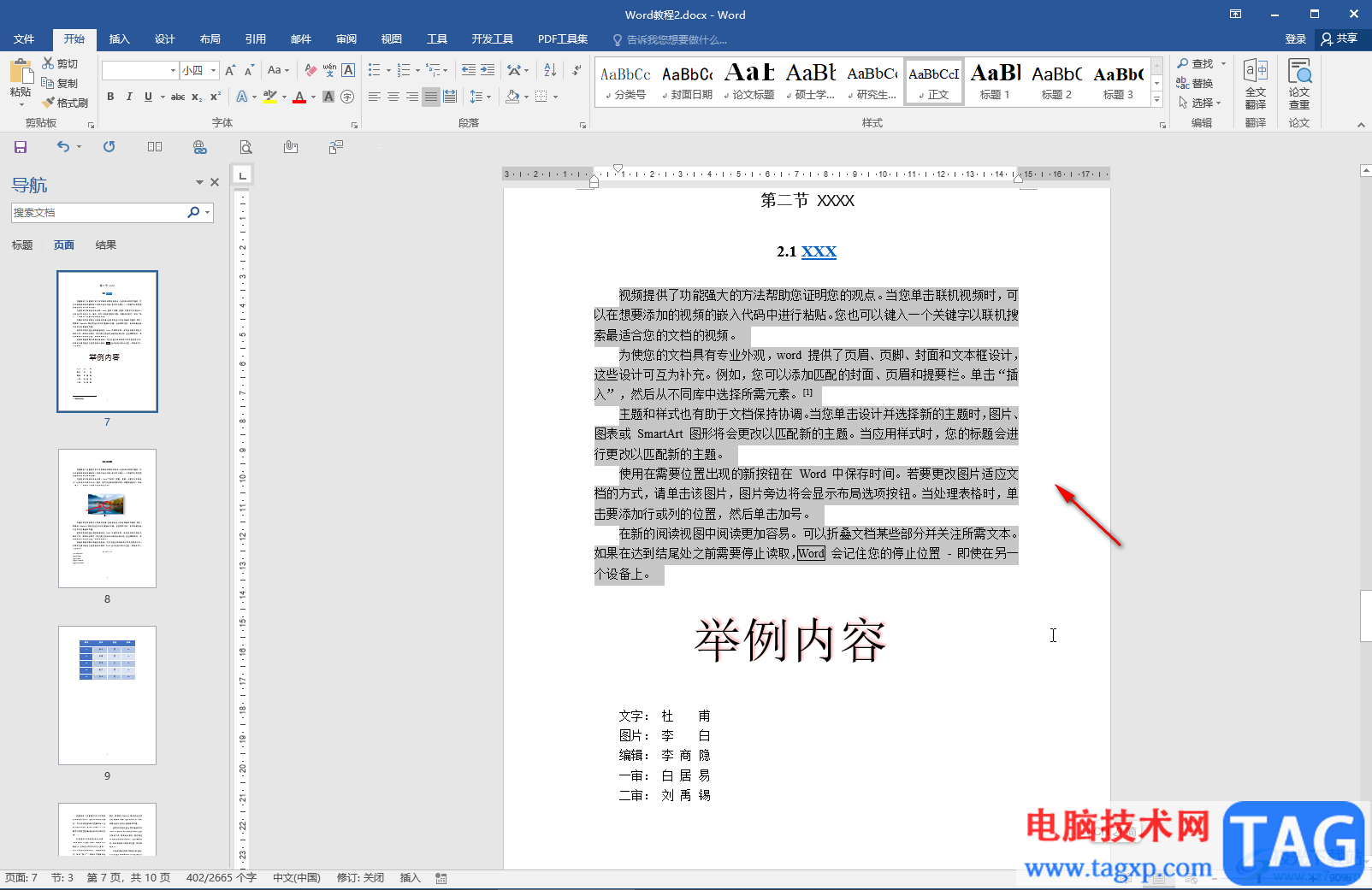Image resolution: width=1372 pixels, height=890 pixels.
Task: Click the Cut (剪切) scissors icon
Action: tap(48, 63)
